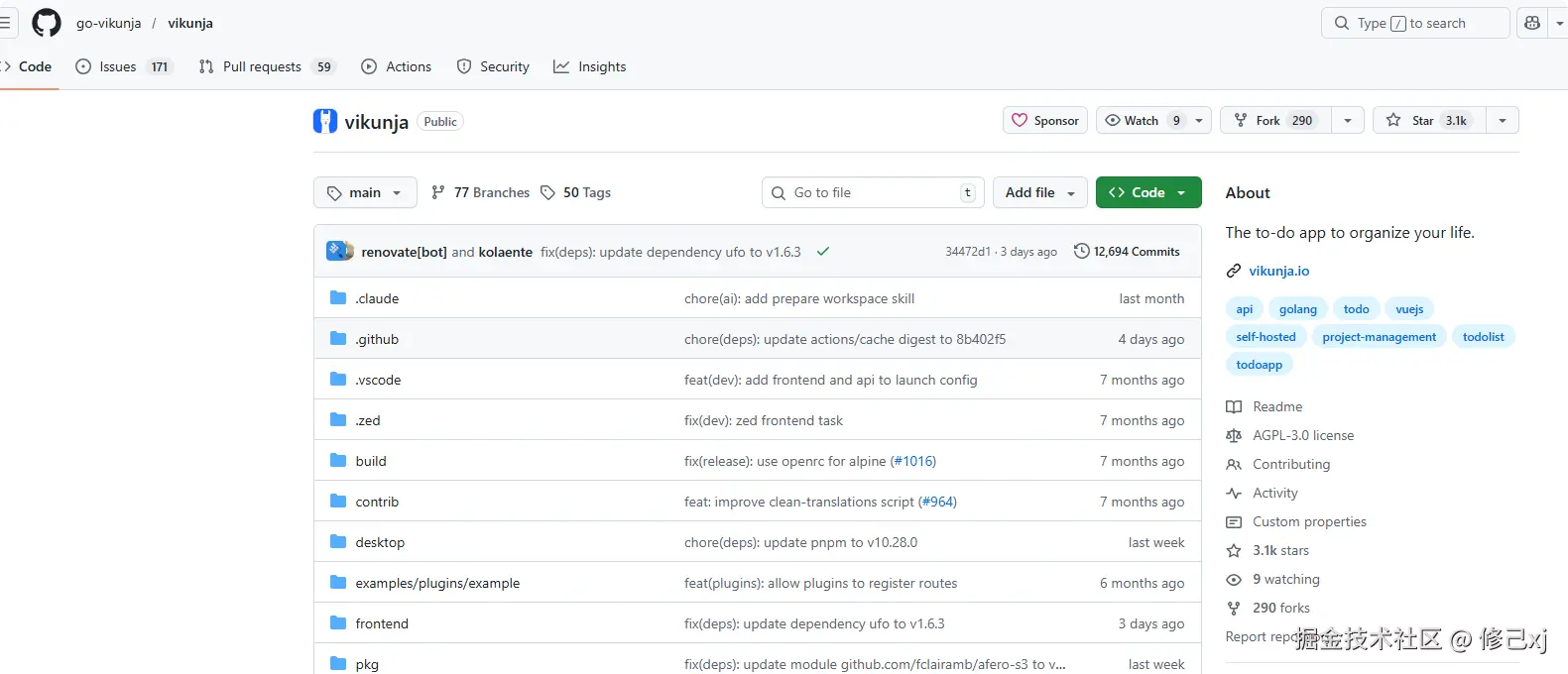This screenshot has height=674, width=1568.
Task: Toggle Watch notifications for repository
Action: tap(1142, 120)
